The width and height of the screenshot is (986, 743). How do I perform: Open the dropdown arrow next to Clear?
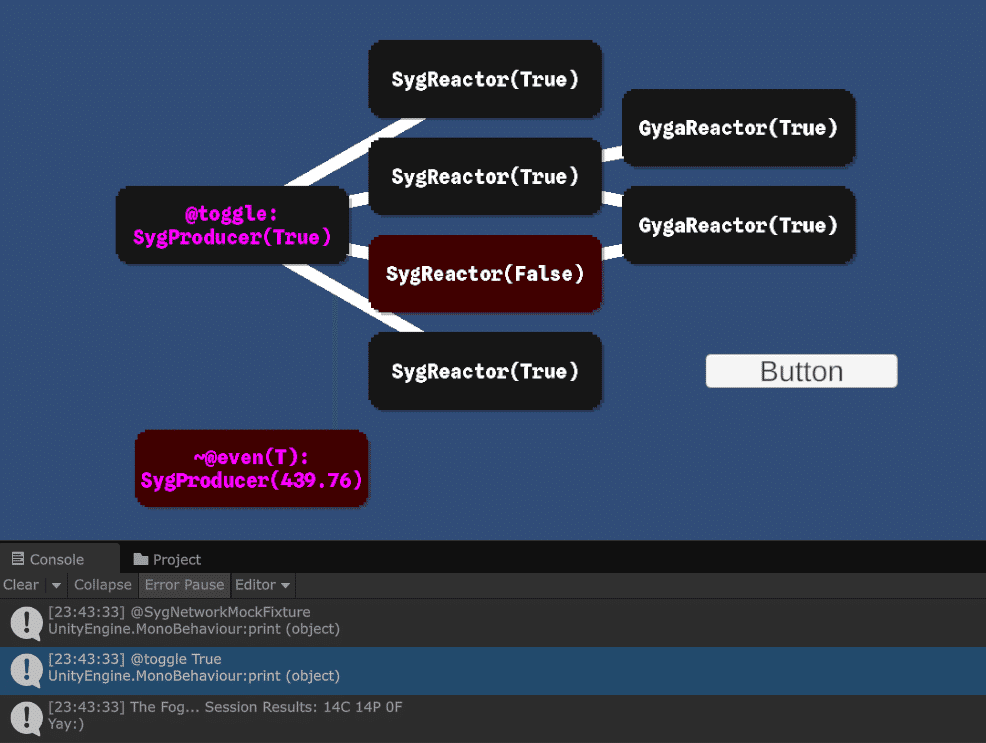coord(56,585)
